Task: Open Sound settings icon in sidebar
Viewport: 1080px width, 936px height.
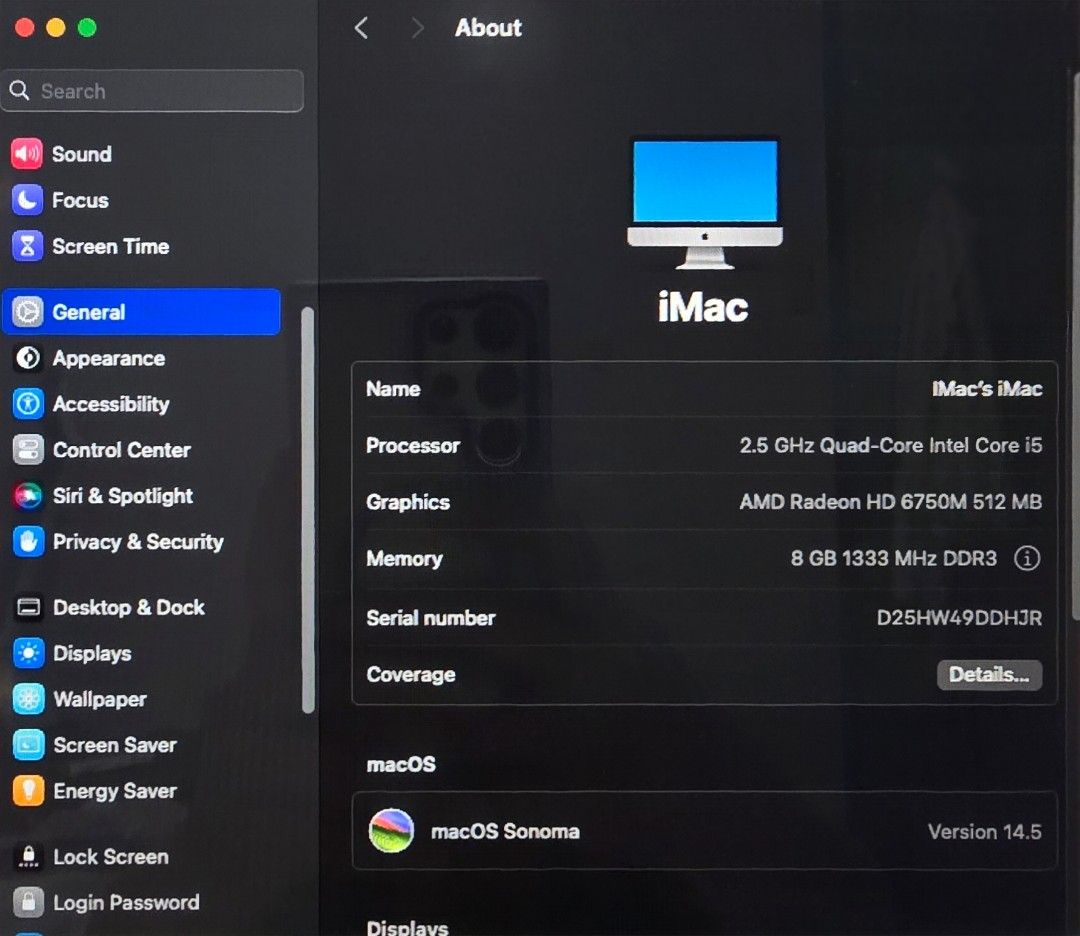Action: [x=27, y=154]
